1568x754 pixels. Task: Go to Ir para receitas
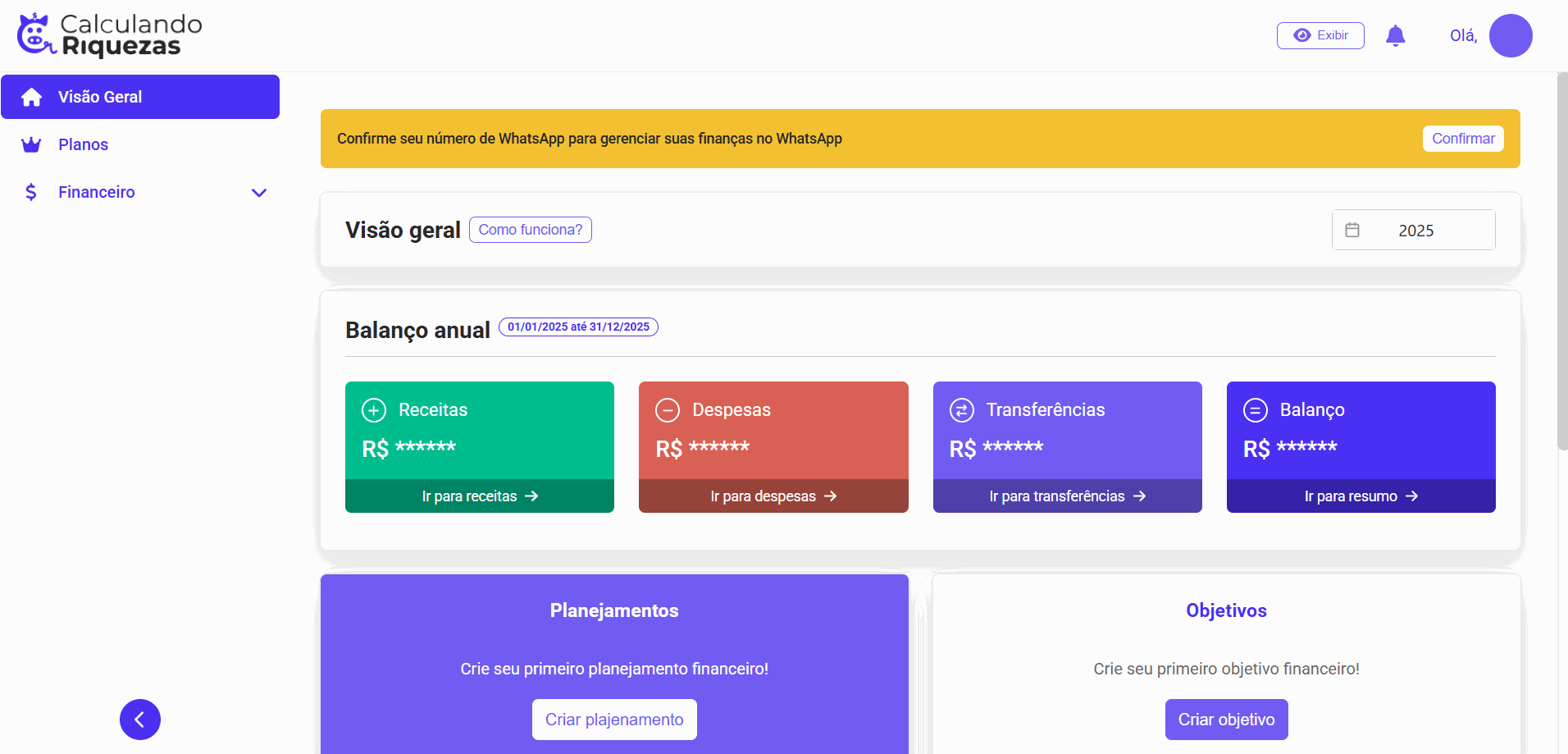(480, 496)
